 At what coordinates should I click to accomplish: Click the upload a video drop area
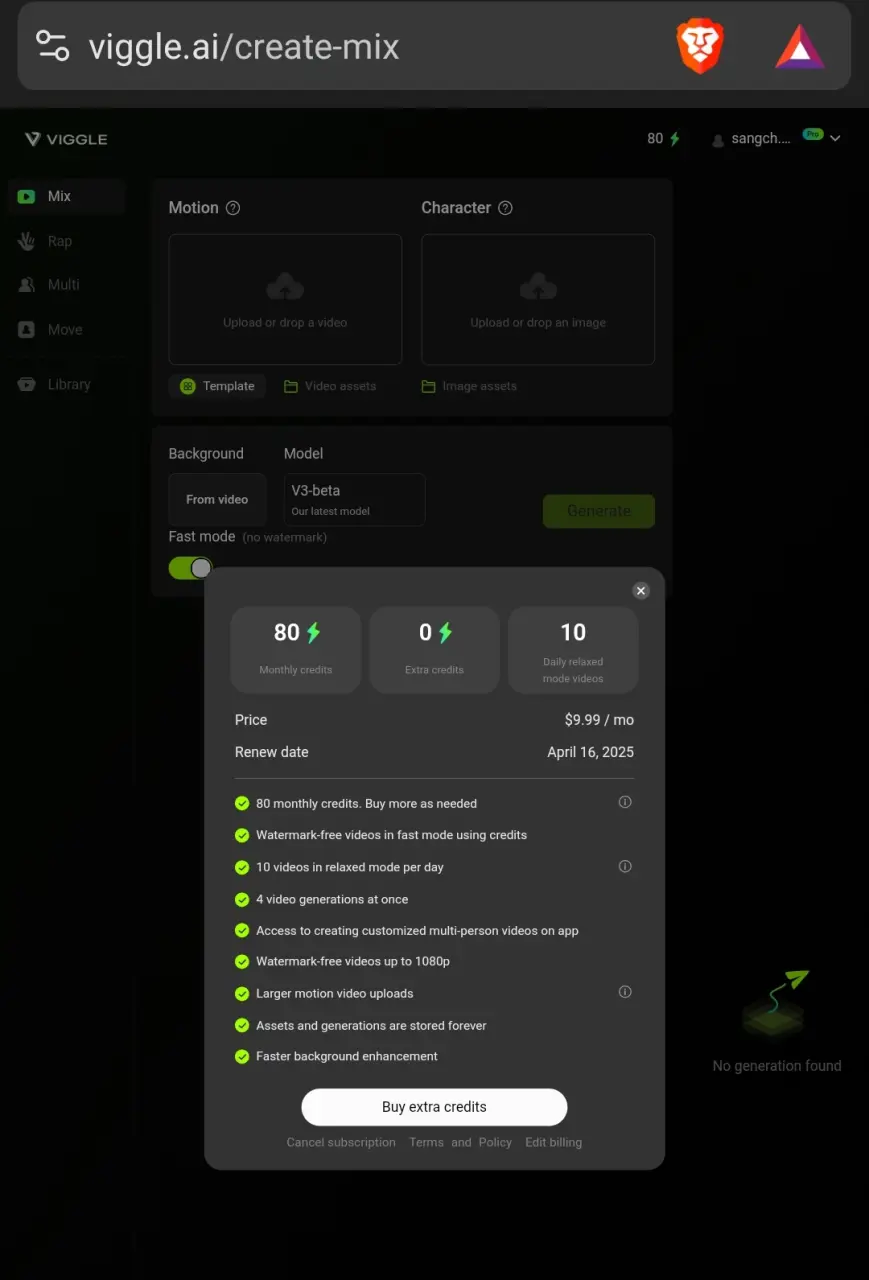[x=285, y=299]
